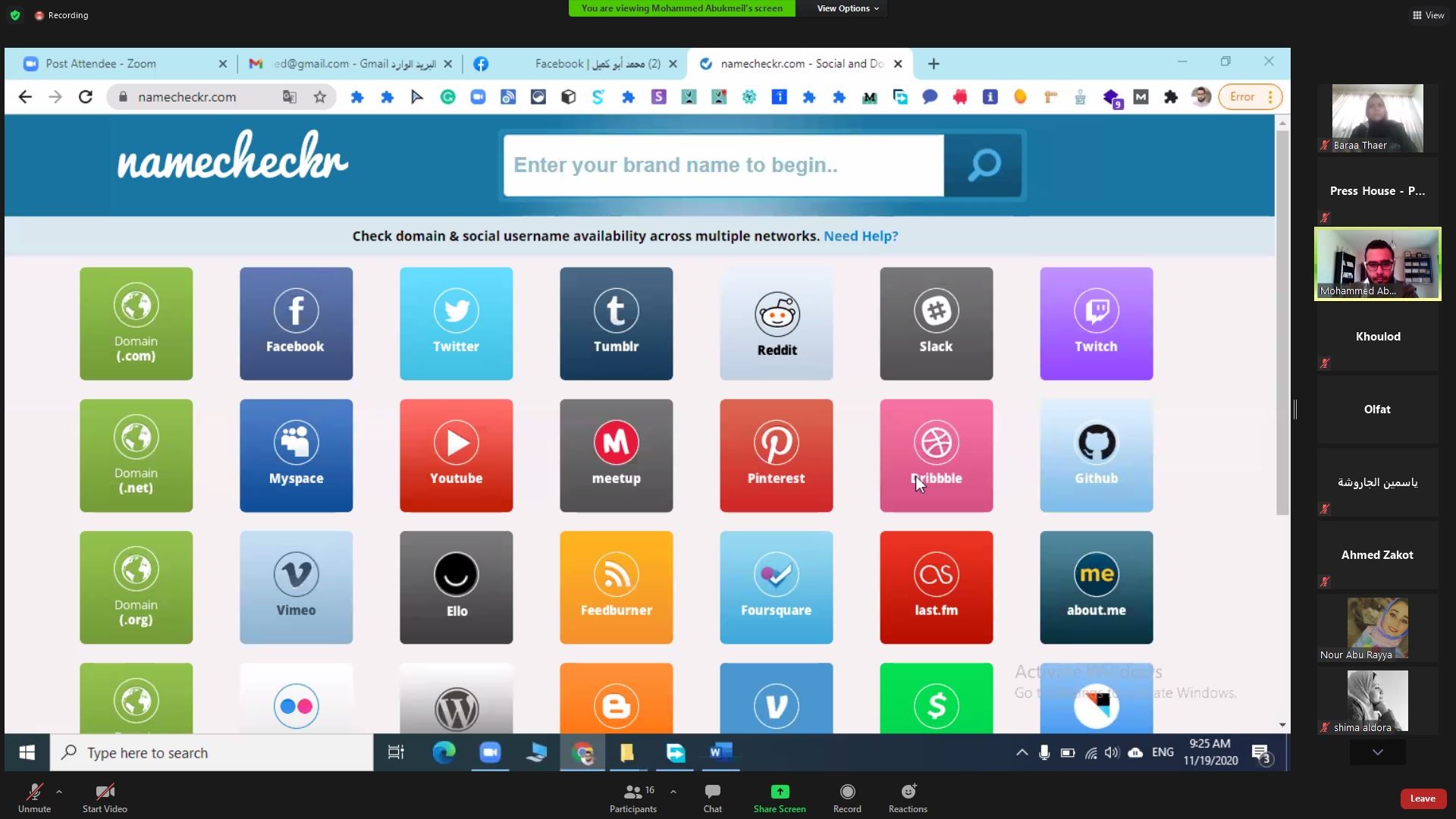The width and height of the screenshot is (1456, 819).
Task: Expand View Options dropdown
Action: click(847, 8)
